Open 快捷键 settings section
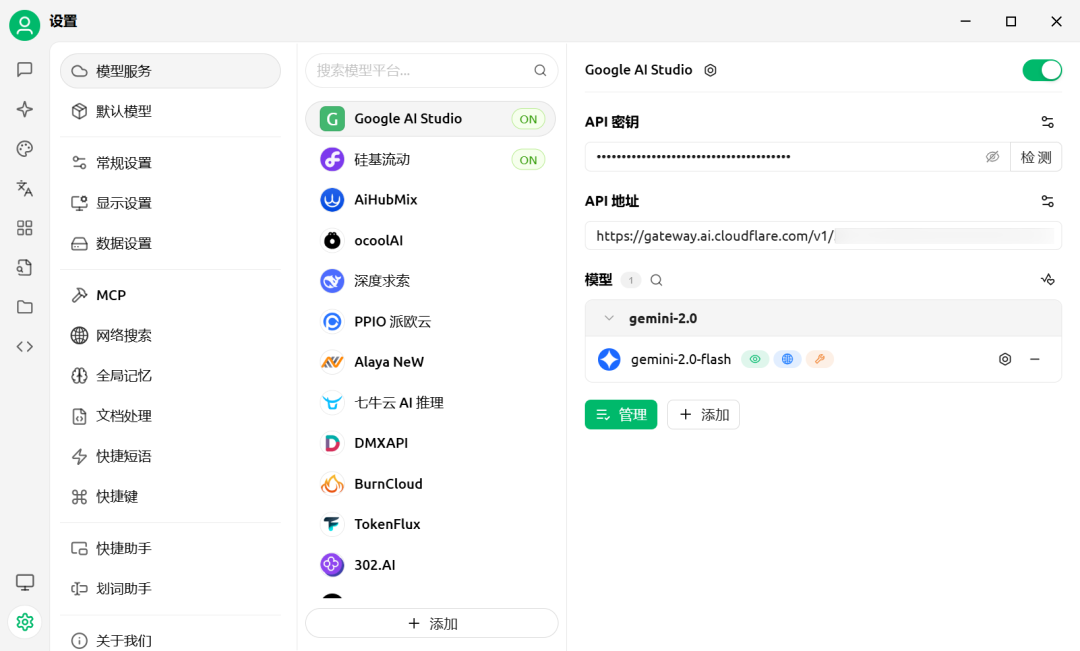The image size is (1080, 651). [x=170, y=497]
